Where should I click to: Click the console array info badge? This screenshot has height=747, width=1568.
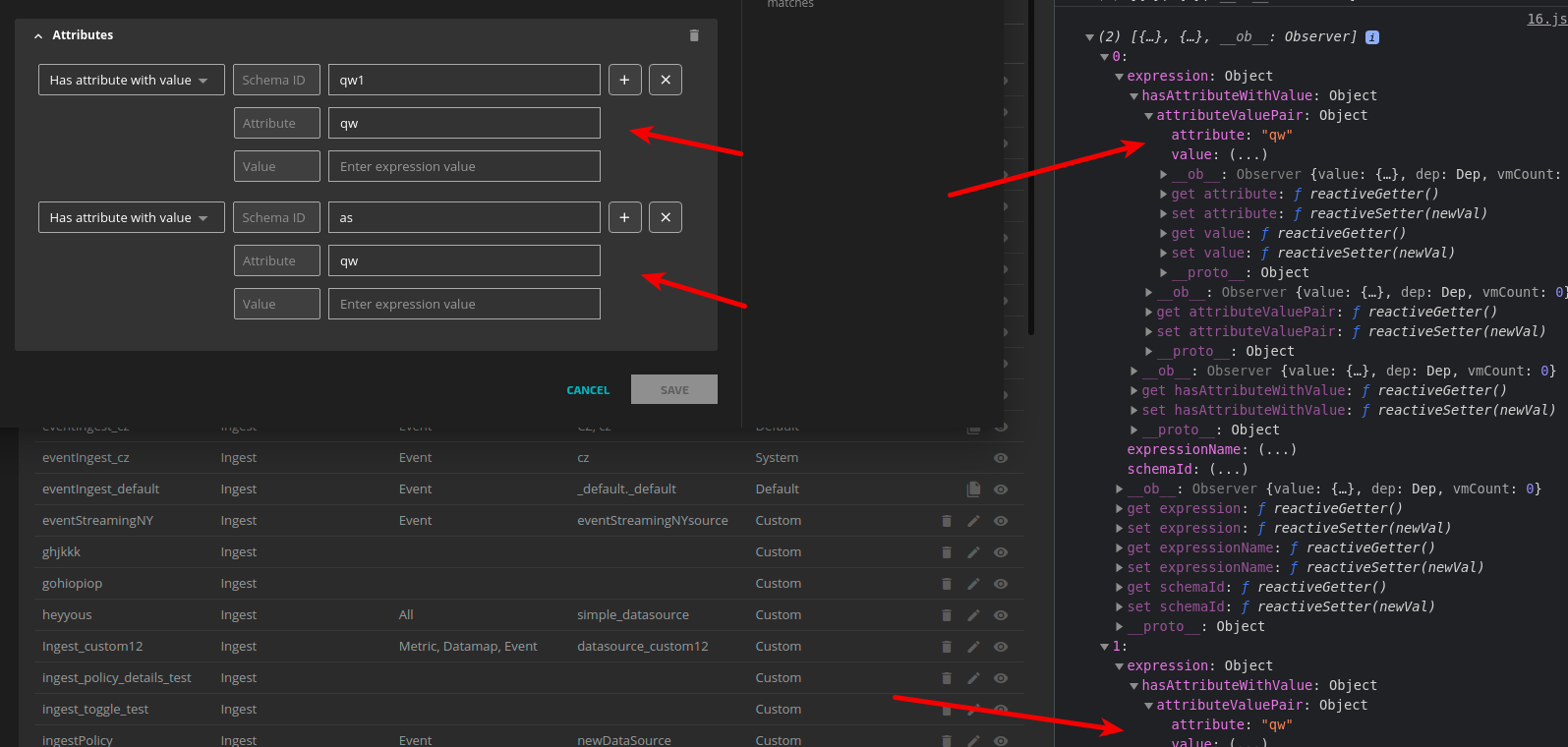tap(1372, 37)
